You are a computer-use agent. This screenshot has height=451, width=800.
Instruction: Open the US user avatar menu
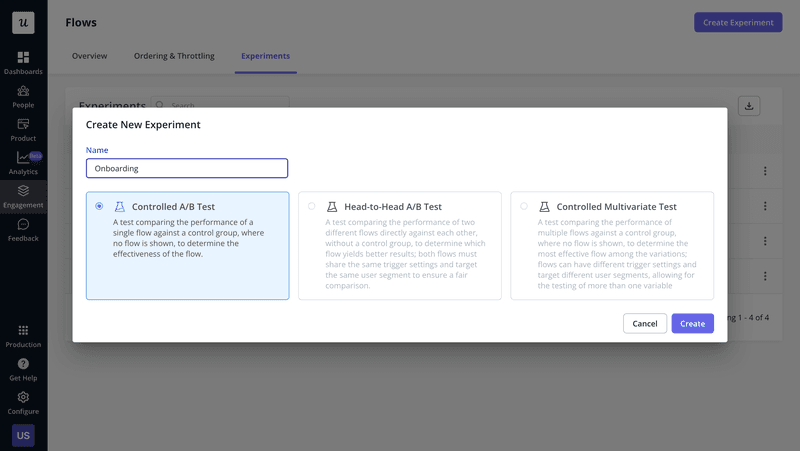(23, 435)
